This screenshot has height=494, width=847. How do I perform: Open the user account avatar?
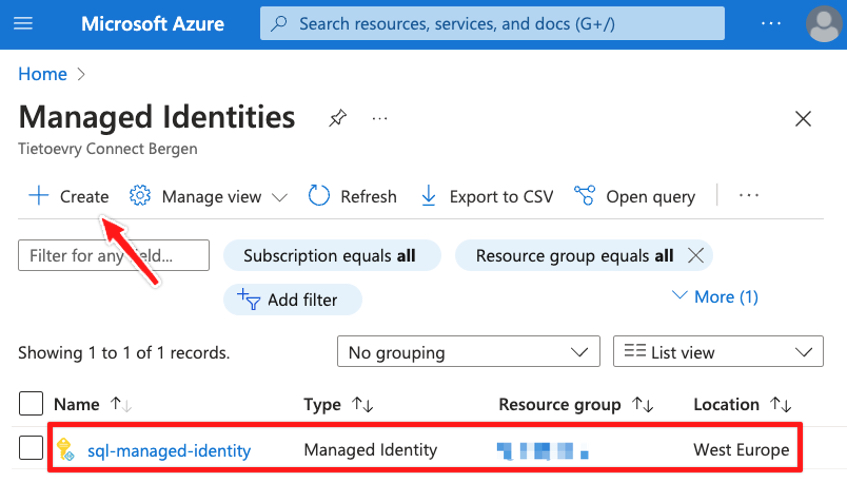click(823, 24)
